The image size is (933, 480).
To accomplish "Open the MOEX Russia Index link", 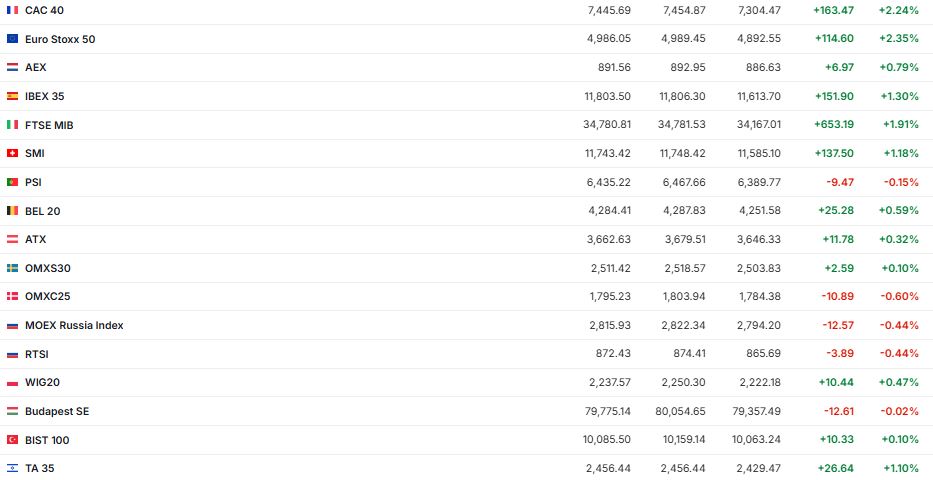I will 74,326.
